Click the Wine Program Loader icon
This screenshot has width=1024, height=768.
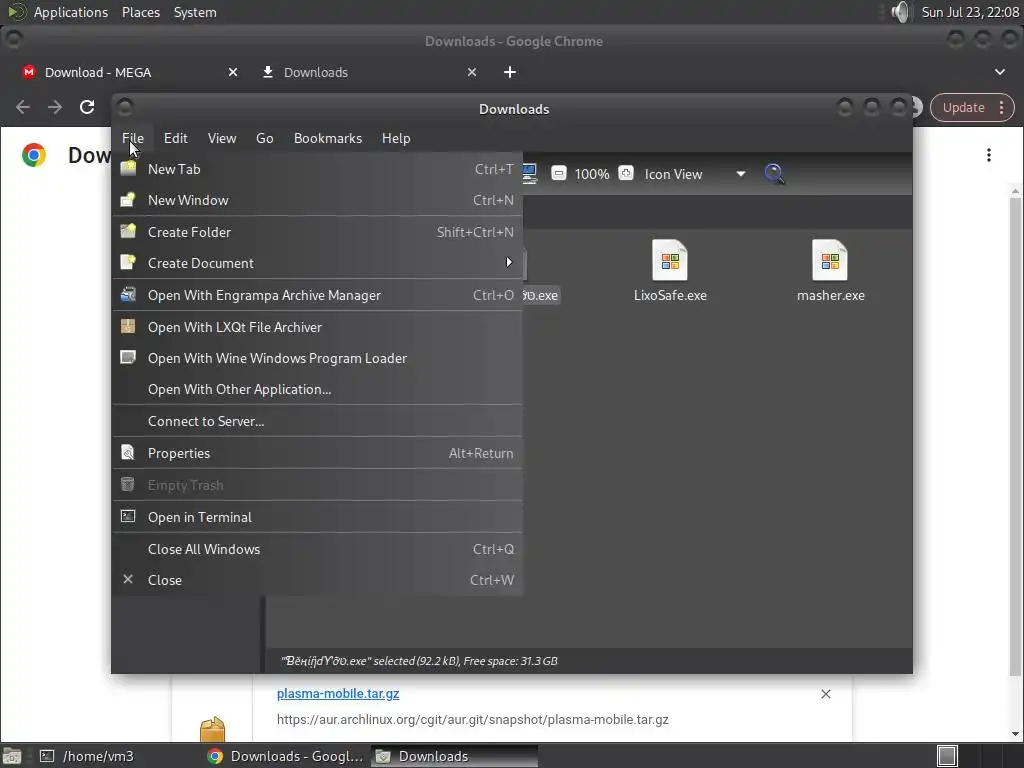coord(128,357)
